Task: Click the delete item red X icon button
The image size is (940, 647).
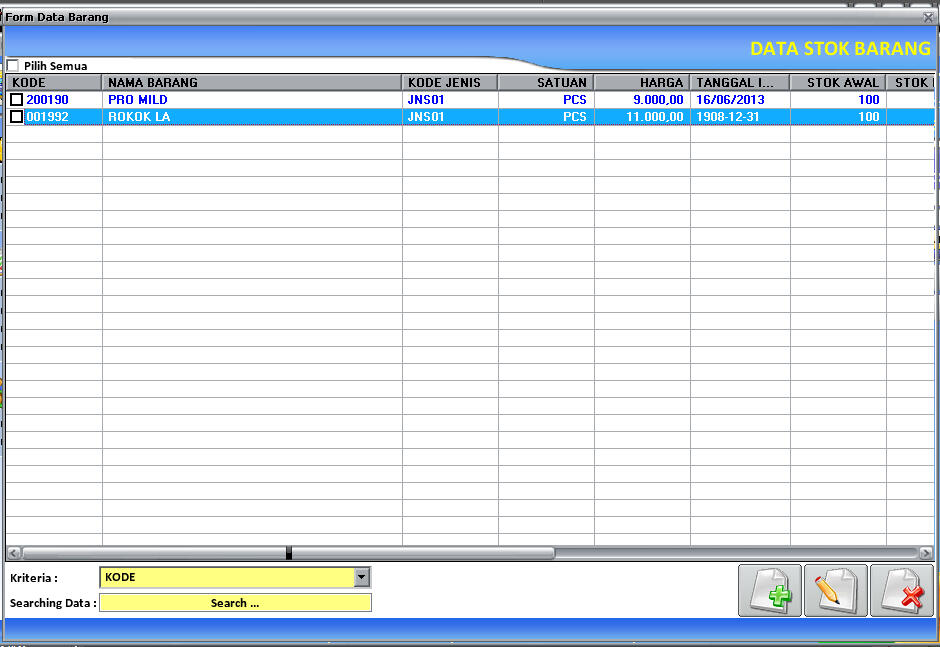Action: [902, 590]
